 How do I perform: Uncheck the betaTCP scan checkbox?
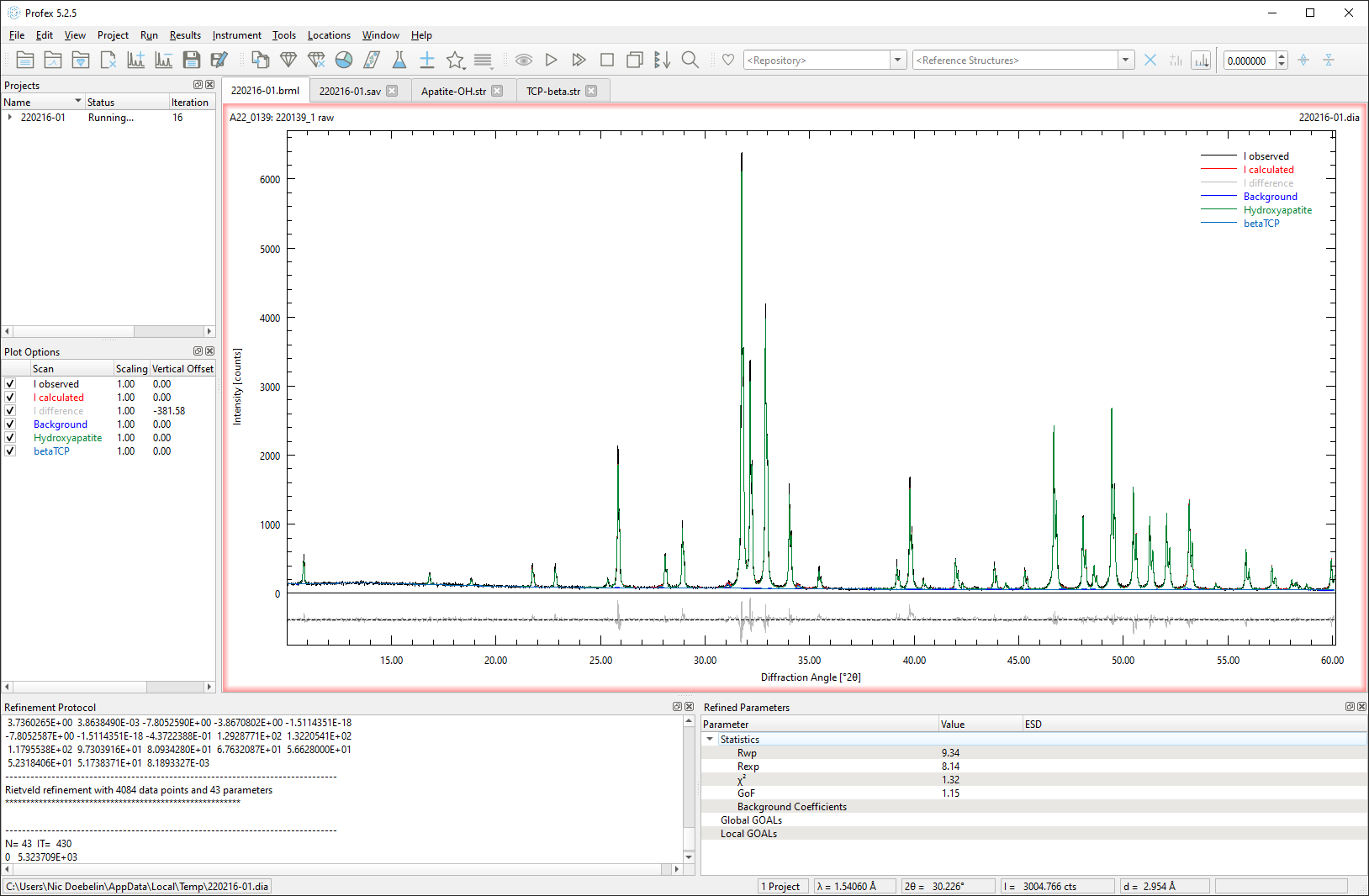[x=10, y=451]
